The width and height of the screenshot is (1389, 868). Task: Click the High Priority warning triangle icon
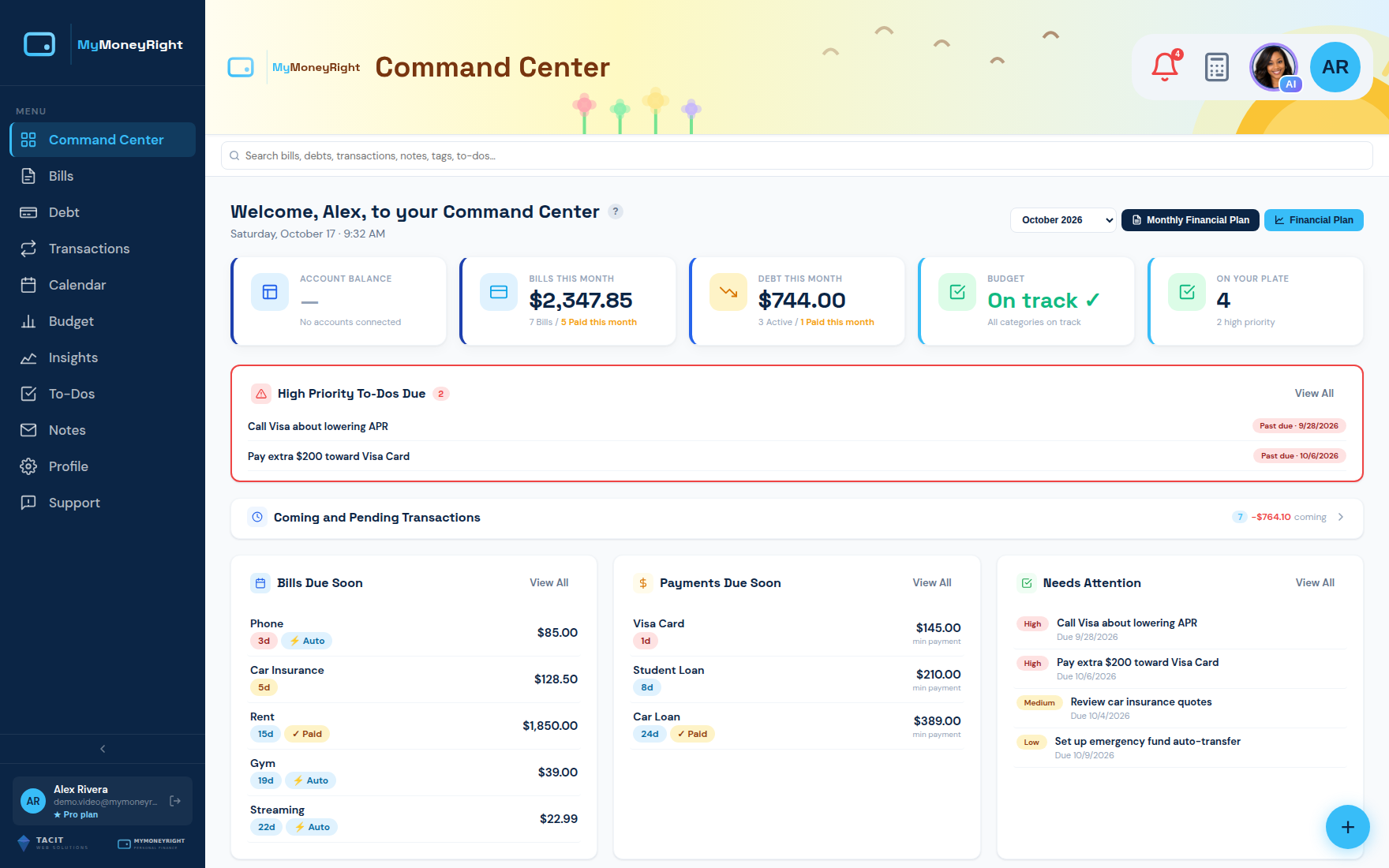261,394
